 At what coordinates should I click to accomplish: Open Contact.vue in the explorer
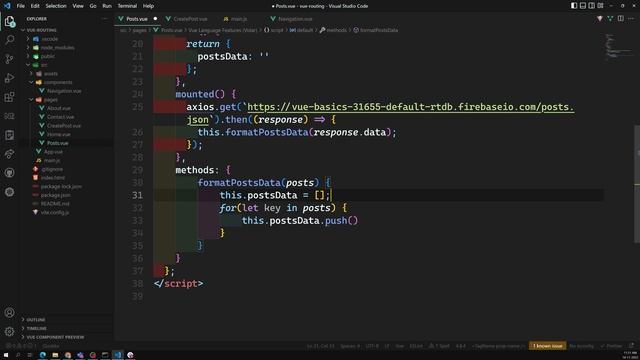[x=60, y=117]
